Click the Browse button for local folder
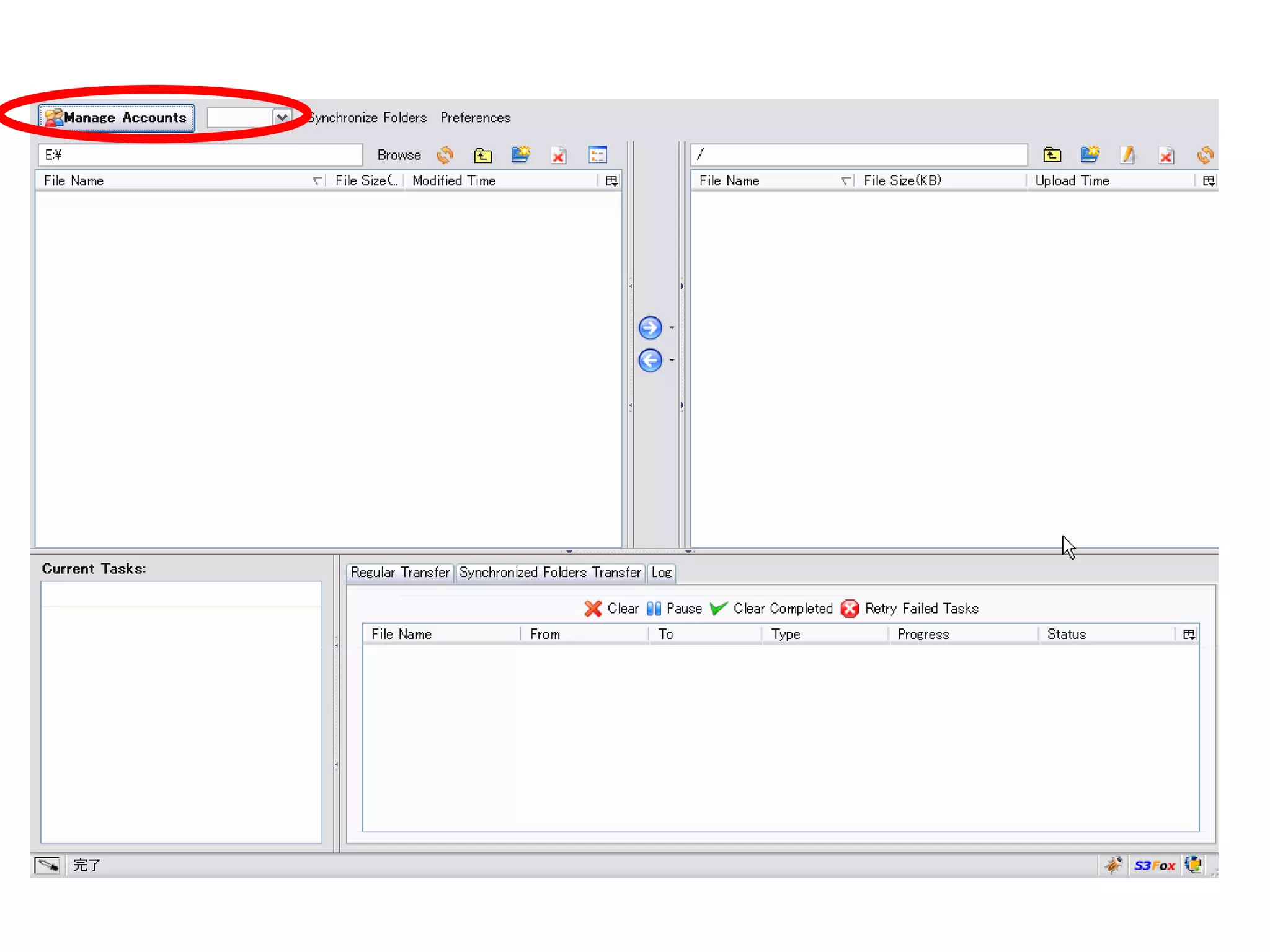1270x952 pixels. click(x=399, y=155)
